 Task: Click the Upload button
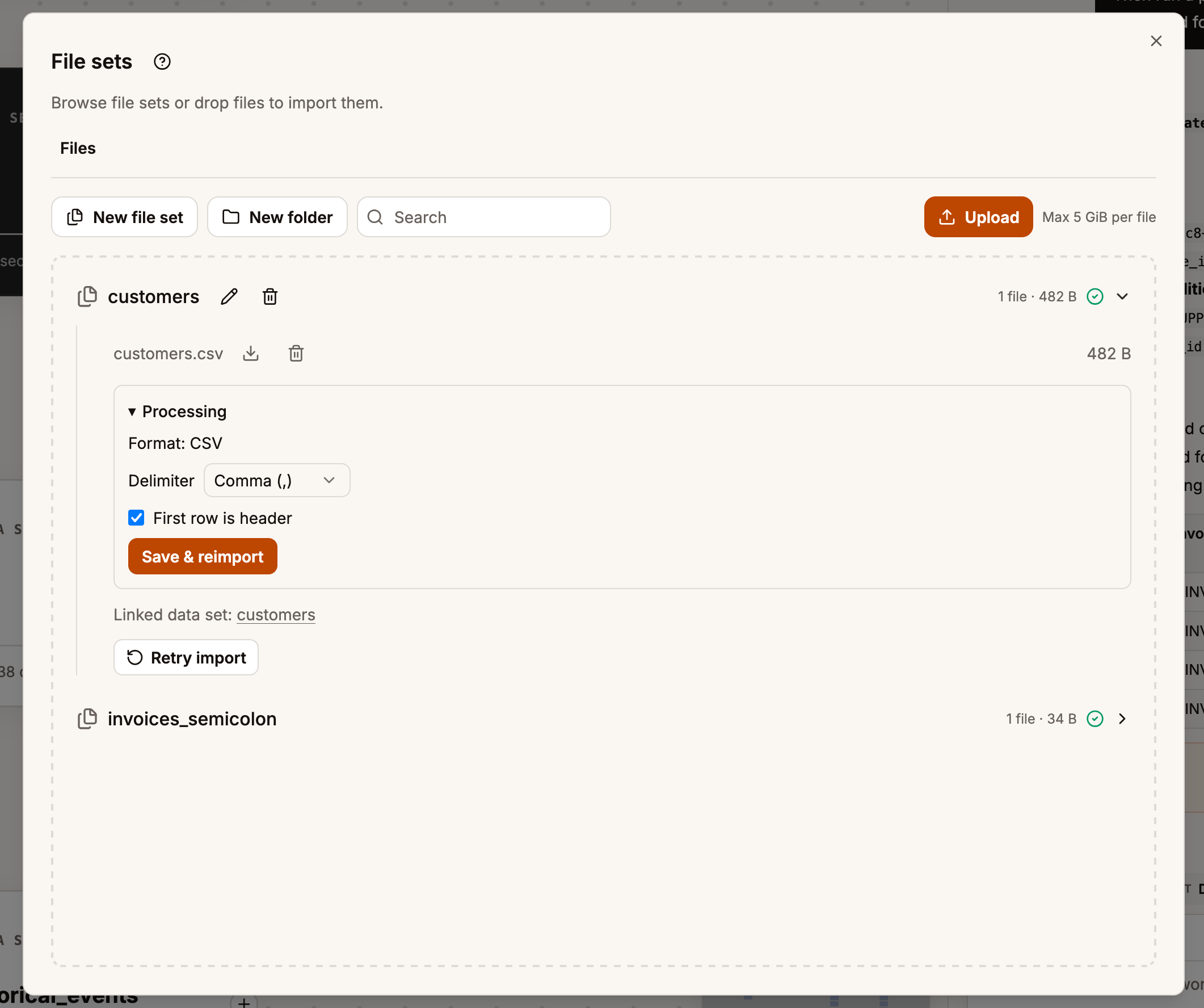[978, 217]
